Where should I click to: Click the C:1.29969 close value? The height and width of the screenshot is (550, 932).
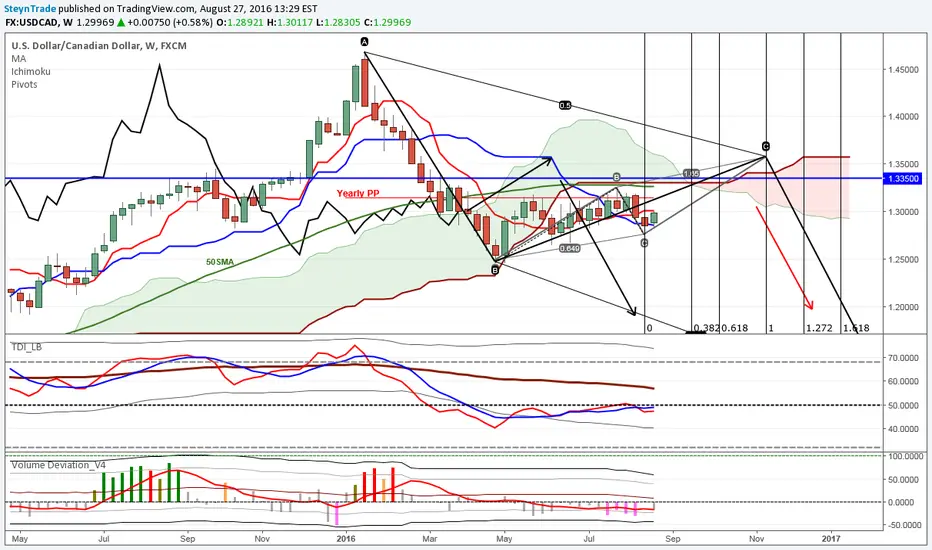(388, 23)
